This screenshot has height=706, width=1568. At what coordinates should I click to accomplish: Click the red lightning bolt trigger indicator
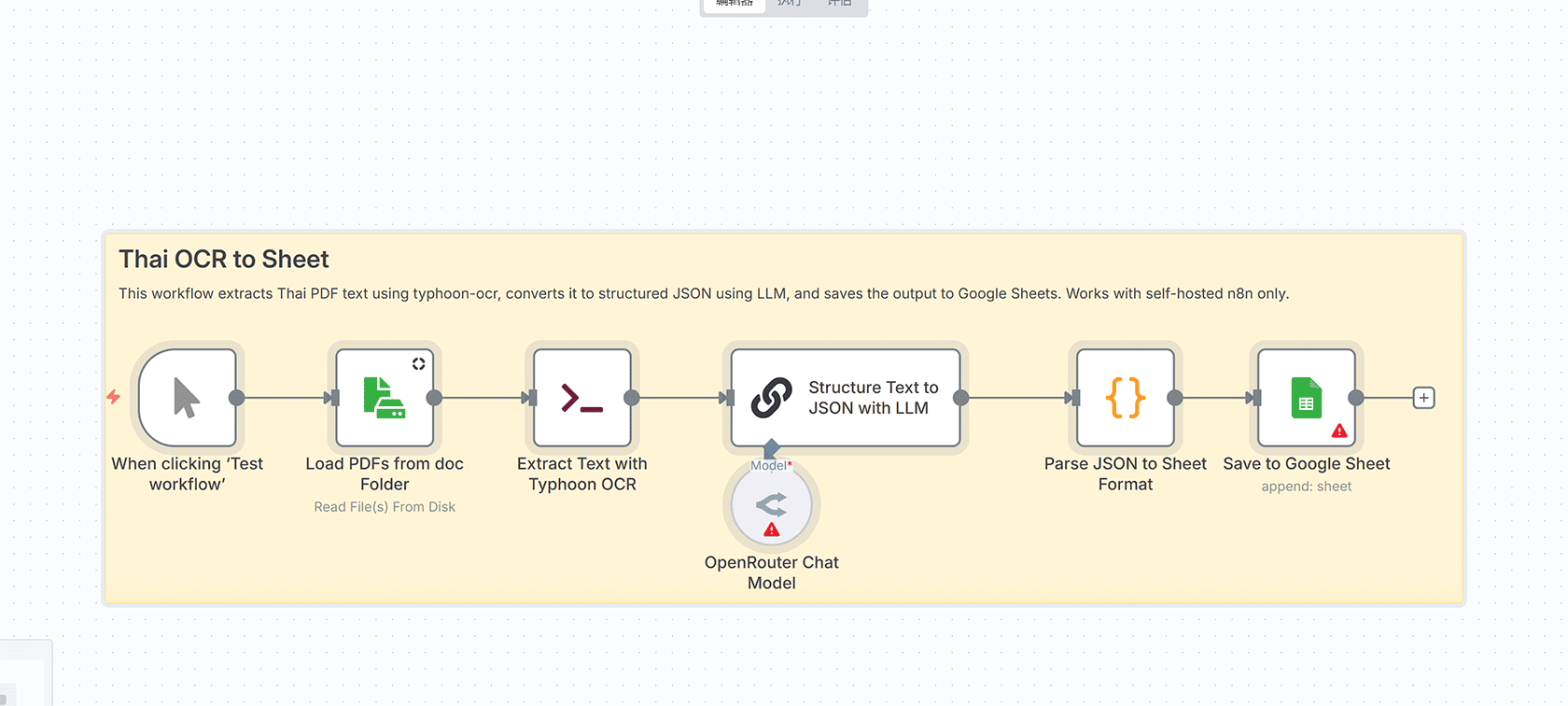113,397
